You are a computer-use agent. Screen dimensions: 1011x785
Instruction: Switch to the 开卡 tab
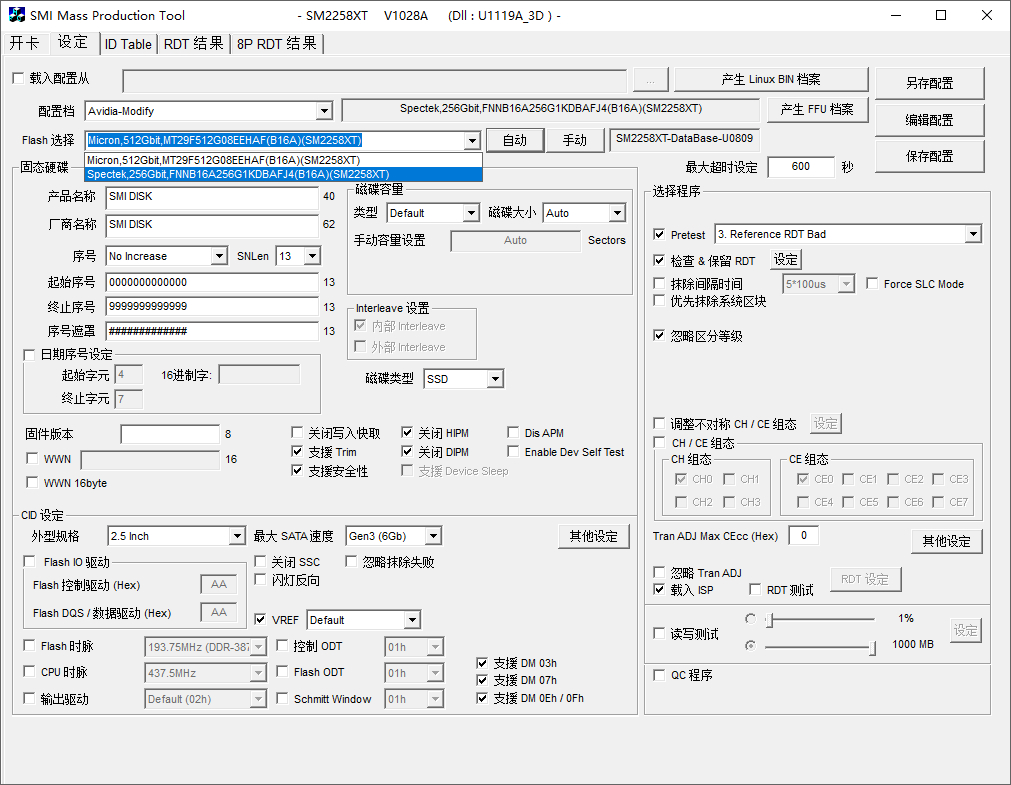coord(24,44)
